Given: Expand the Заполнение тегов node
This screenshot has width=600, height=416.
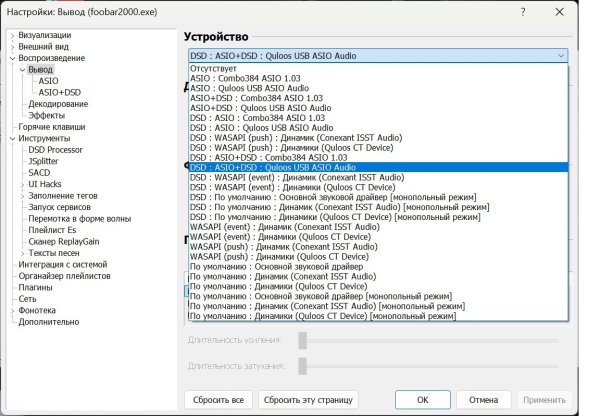Looking at the screenshot, I should [23, 196].
